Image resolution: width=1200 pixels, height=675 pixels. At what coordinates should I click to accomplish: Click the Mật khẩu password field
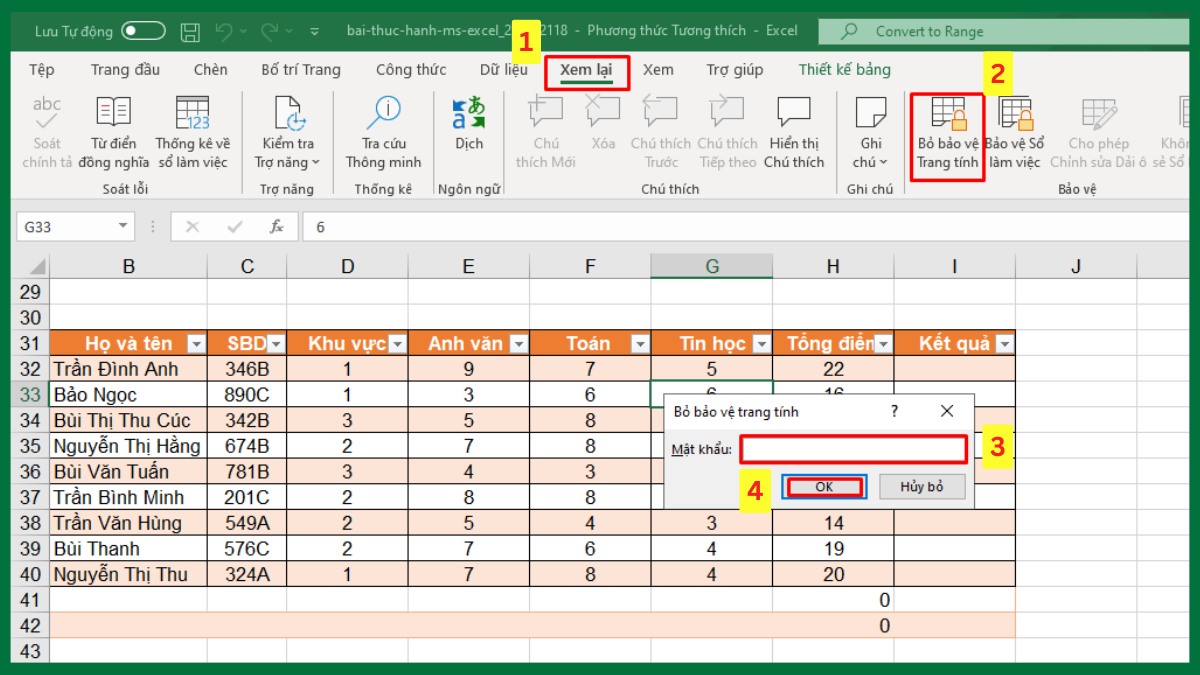[x=853, y=450]
